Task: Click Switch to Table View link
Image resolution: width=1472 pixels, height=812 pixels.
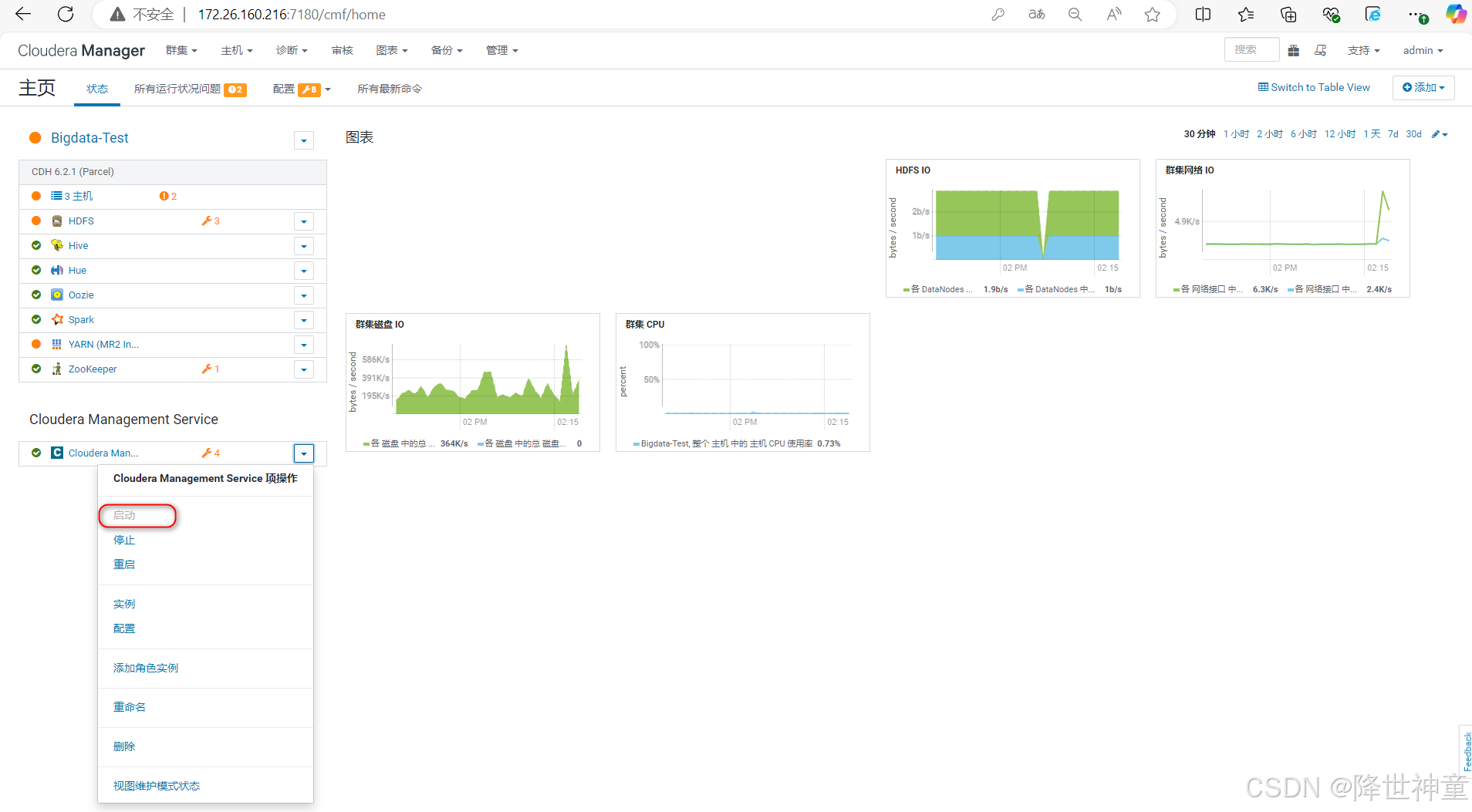Action: pos(1314,87)
